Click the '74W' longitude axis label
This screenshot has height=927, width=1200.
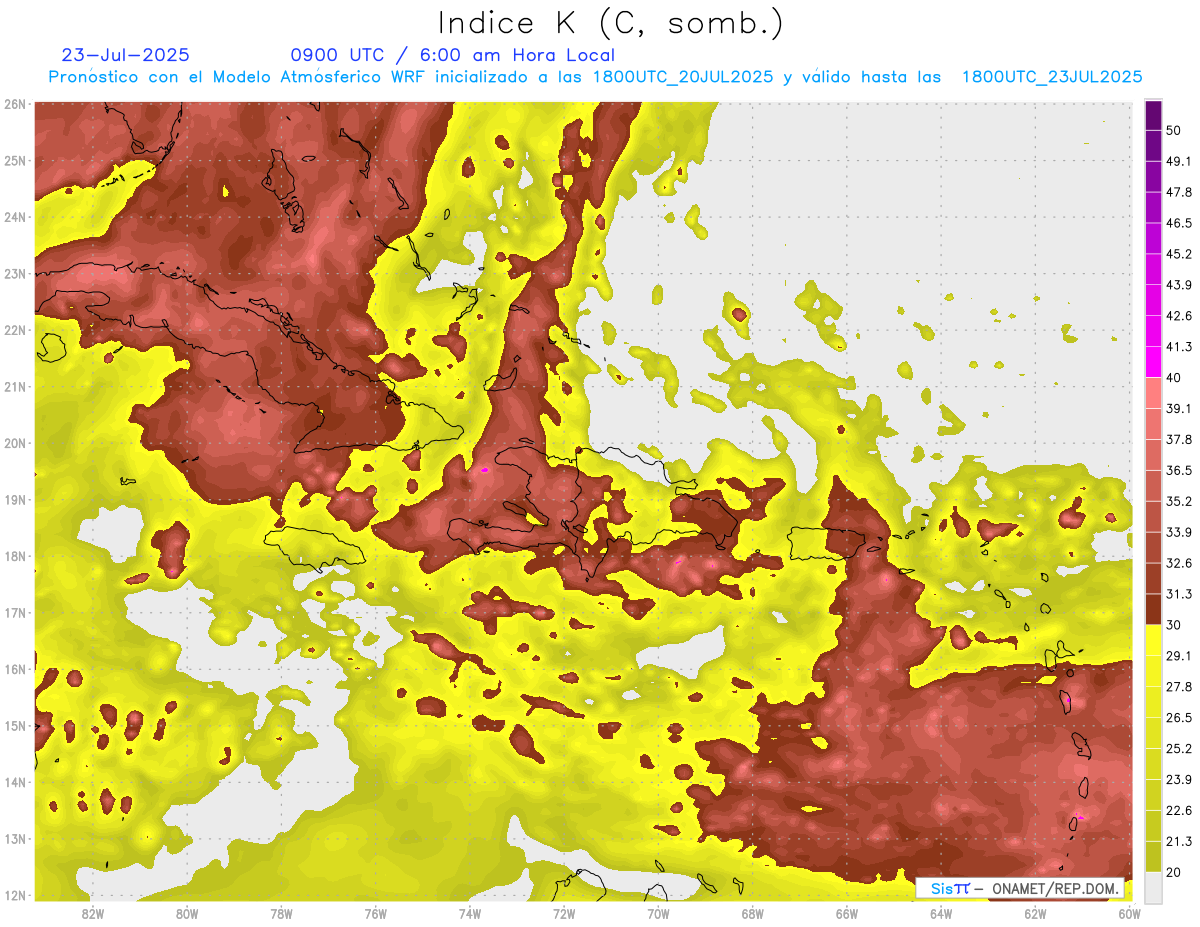coord(469,913)
